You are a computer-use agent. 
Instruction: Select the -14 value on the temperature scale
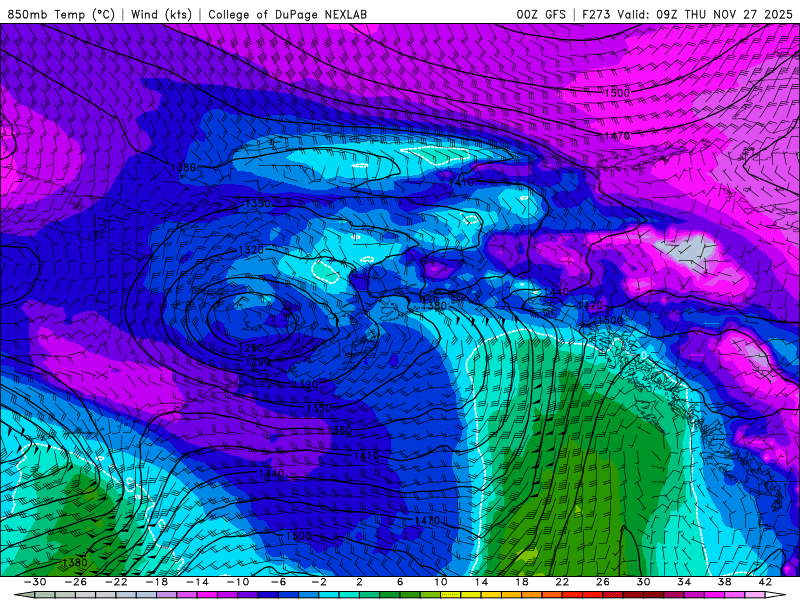point(197,582)
